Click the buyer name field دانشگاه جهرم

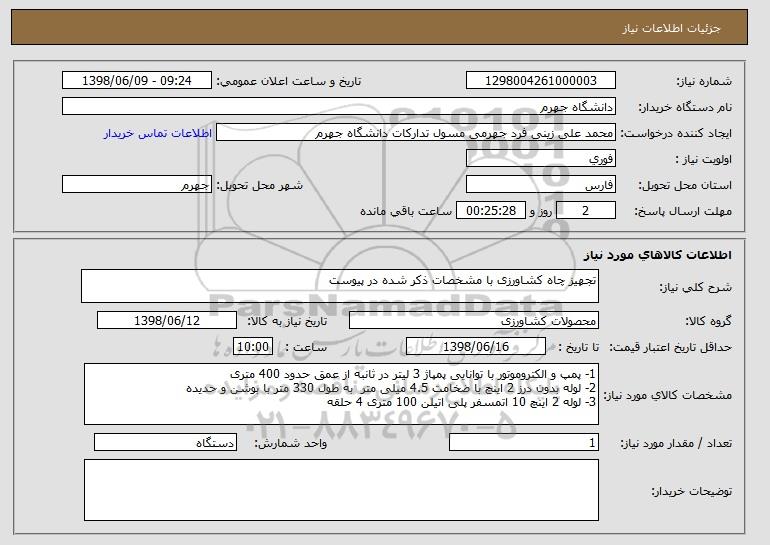(339, 107)
